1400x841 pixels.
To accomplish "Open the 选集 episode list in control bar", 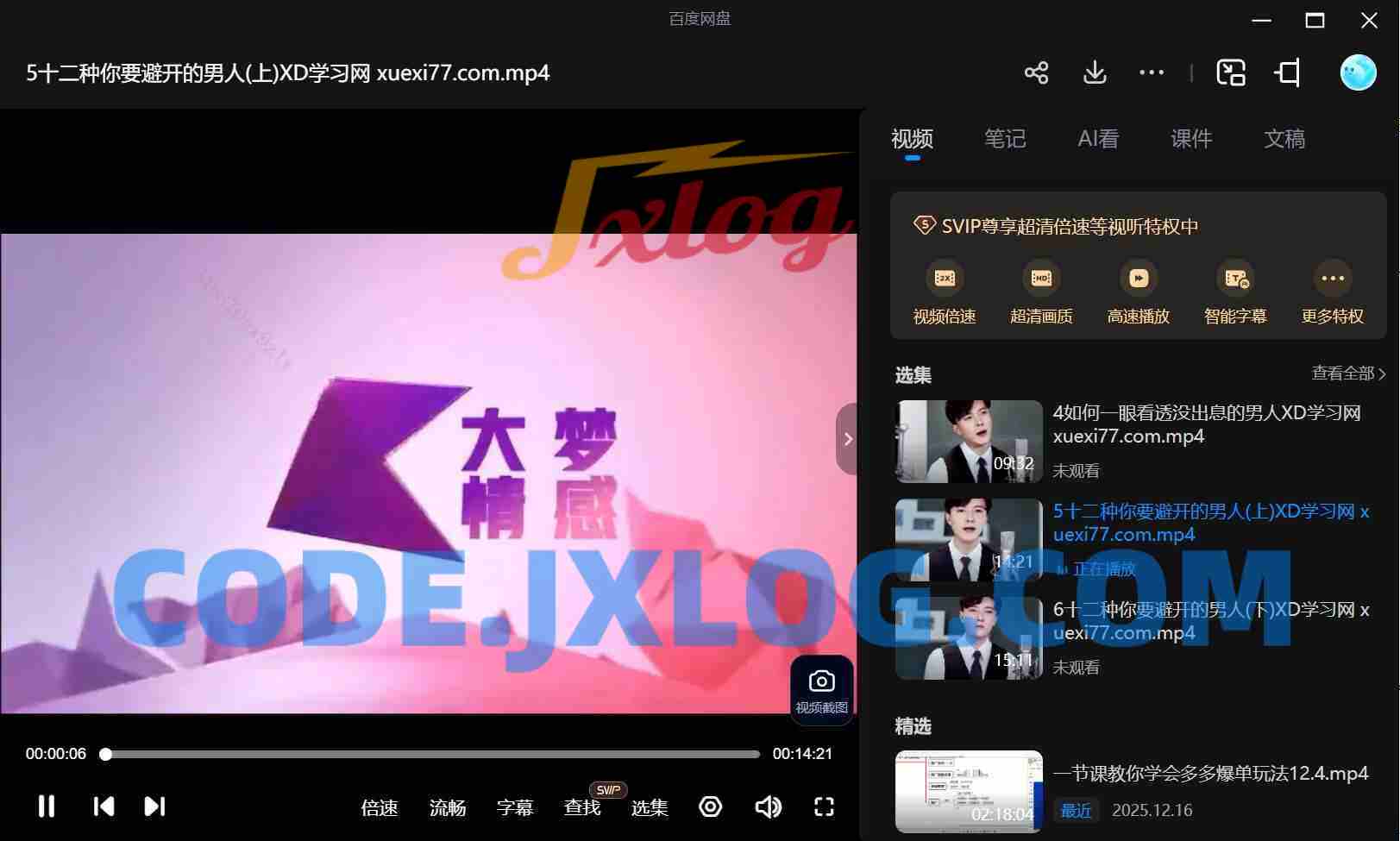I will pyautogui.click(x=650, y=807).
